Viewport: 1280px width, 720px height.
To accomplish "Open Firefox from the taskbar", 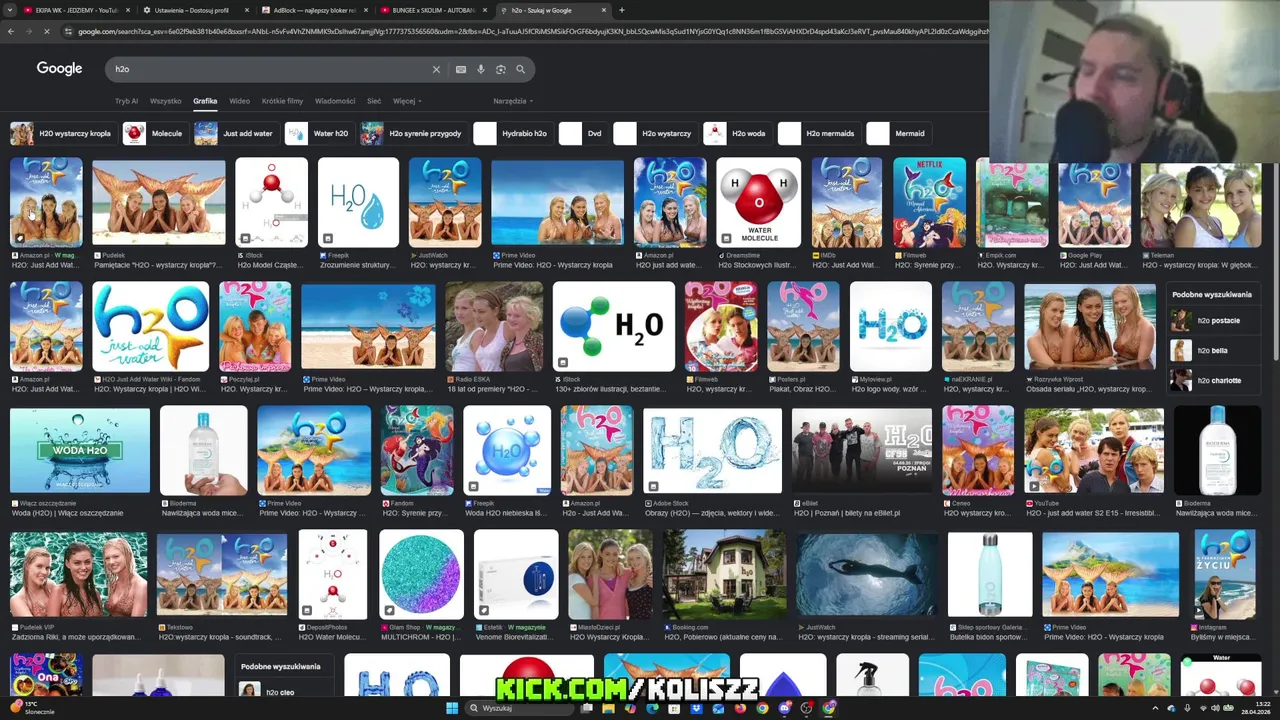I will click(740, 708).
